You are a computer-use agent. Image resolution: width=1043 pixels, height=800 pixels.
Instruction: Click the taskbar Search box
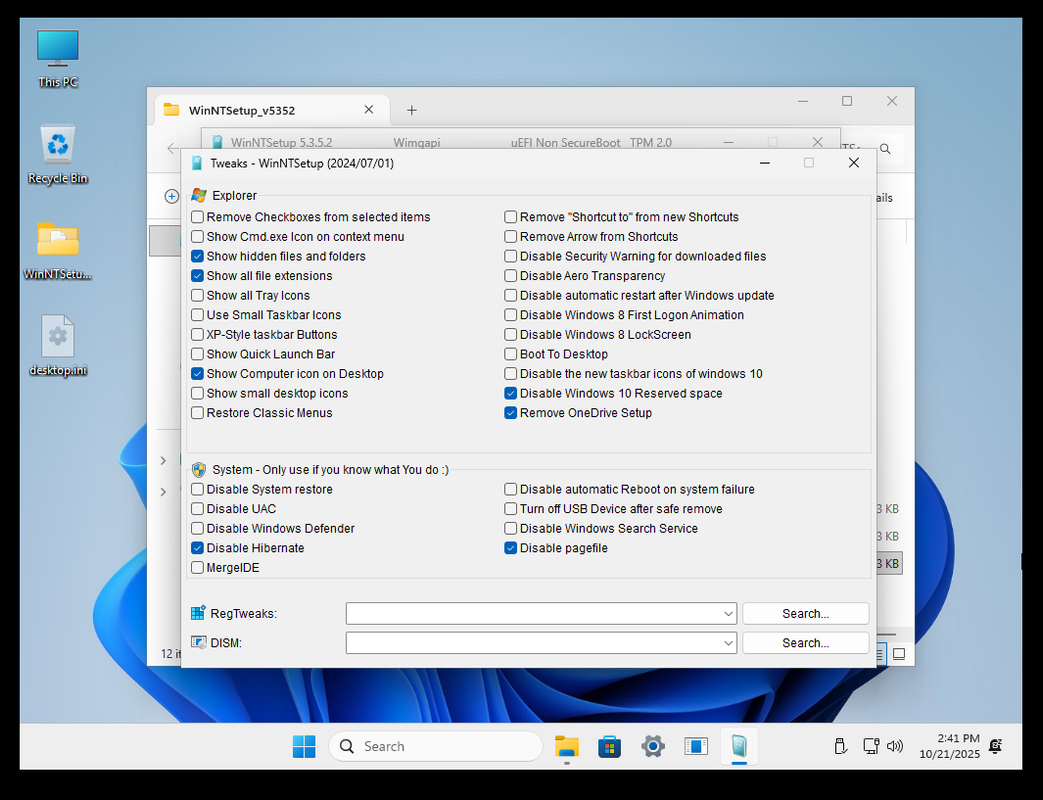436,746
